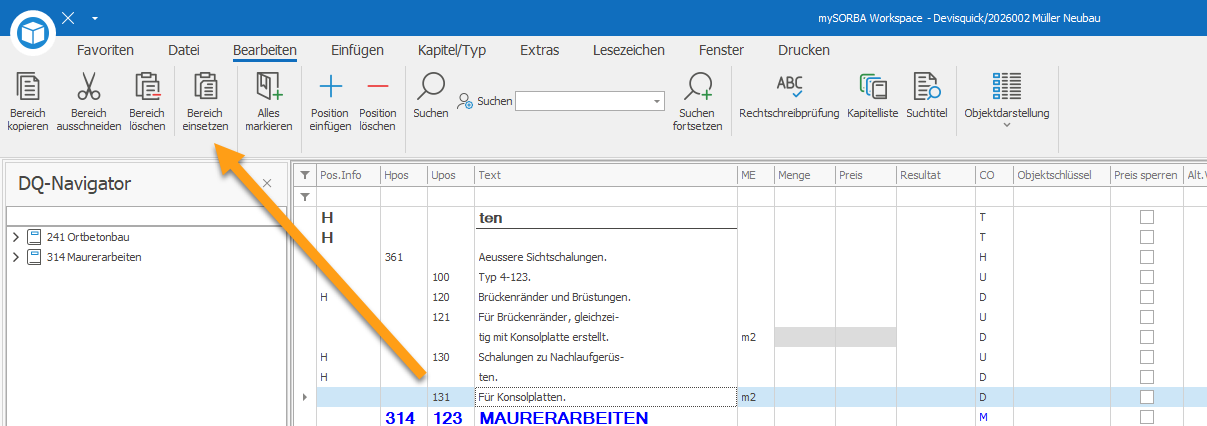Expand 241 Ortbetonbau tree node

click(16, 237)
